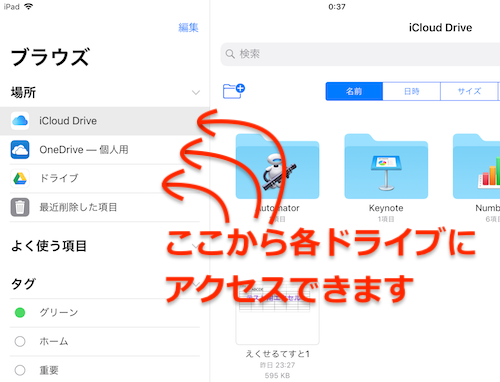Sort files by 名前
This screenshot has width=500, height=382.
(354, 91)
